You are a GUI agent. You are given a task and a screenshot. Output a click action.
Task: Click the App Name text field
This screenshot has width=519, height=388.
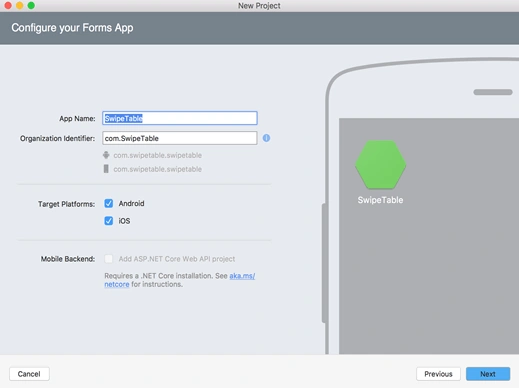pyautogui.click(x=180, y=118)
